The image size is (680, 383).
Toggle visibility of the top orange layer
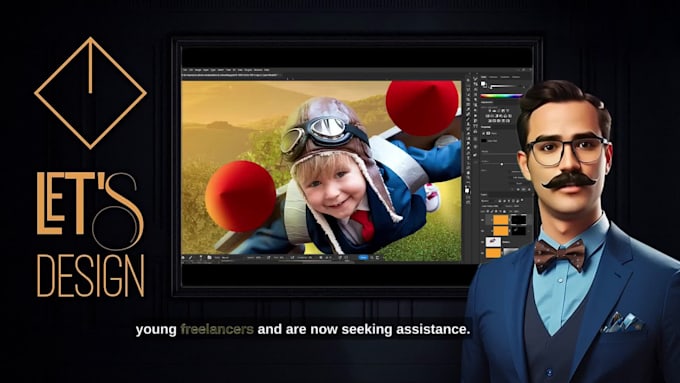(x=483, y=220)
